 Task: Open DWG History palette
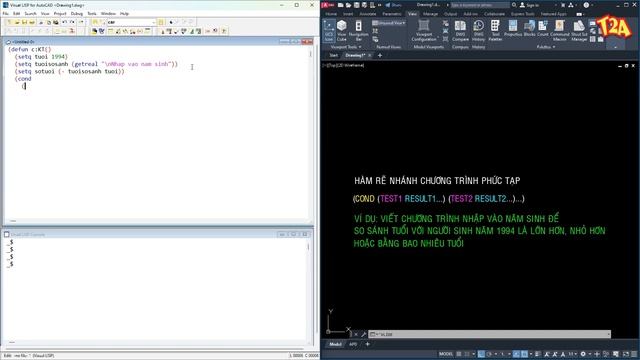(478, 31)
